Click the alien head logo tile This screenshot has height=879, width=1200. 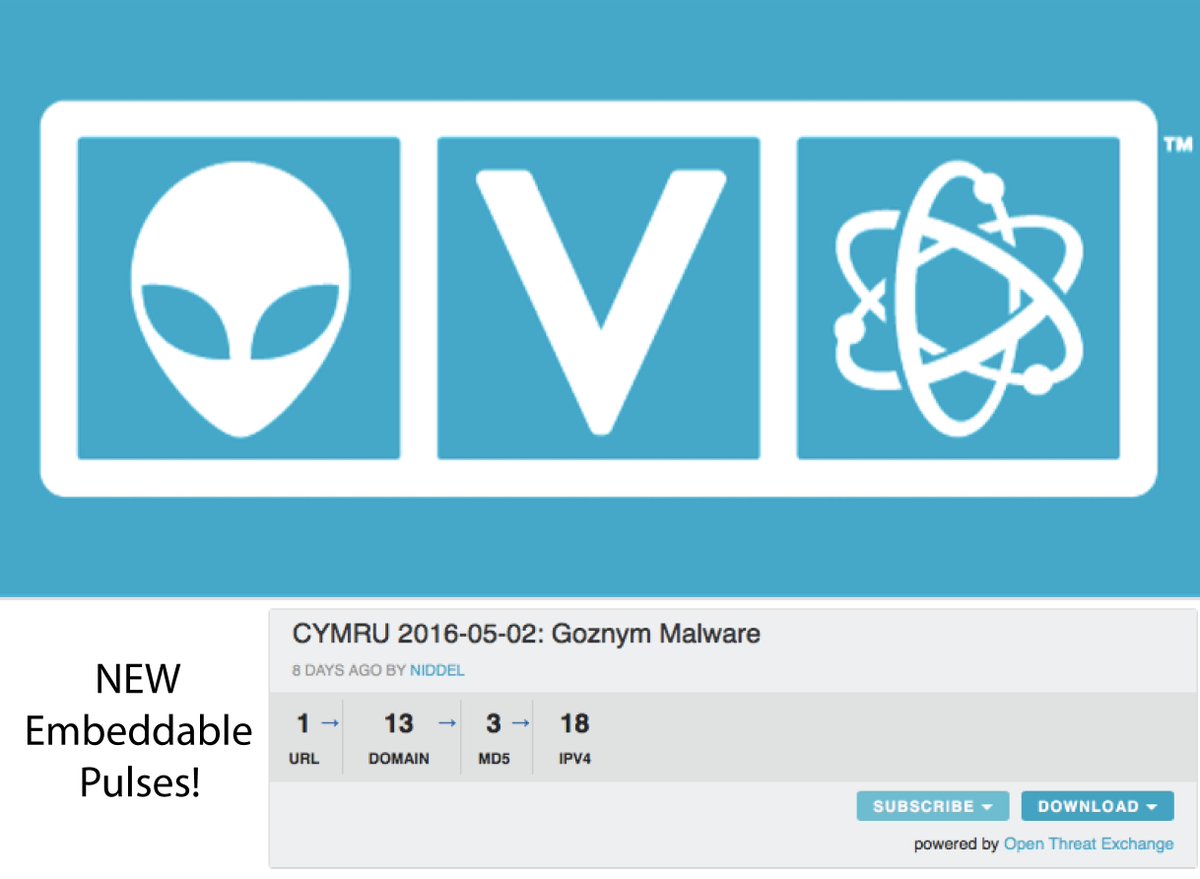(x=239, y=298)
